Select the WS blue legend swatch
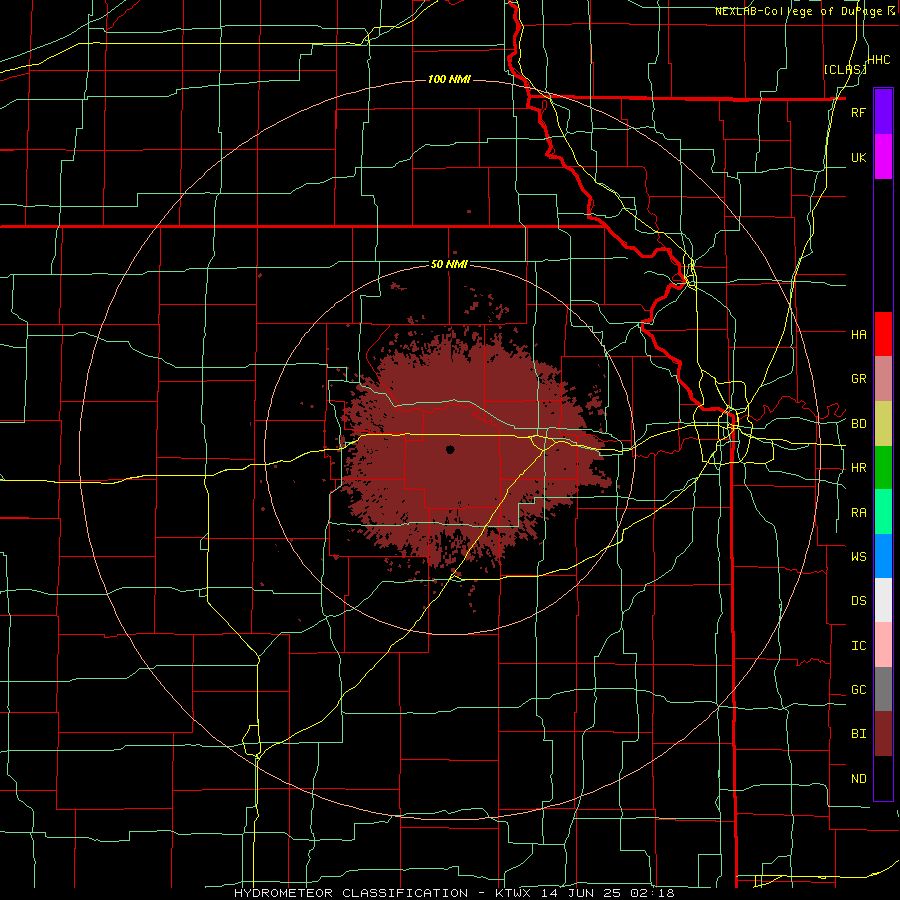 coord(883,556)
